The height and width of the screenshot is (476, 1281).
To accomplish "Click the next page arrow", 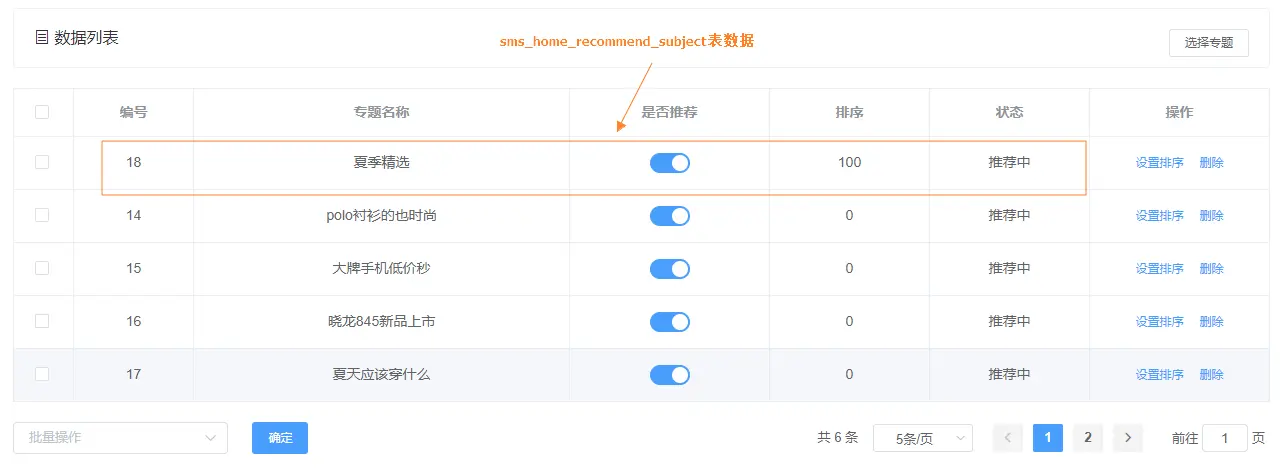I will [1128, 438].
